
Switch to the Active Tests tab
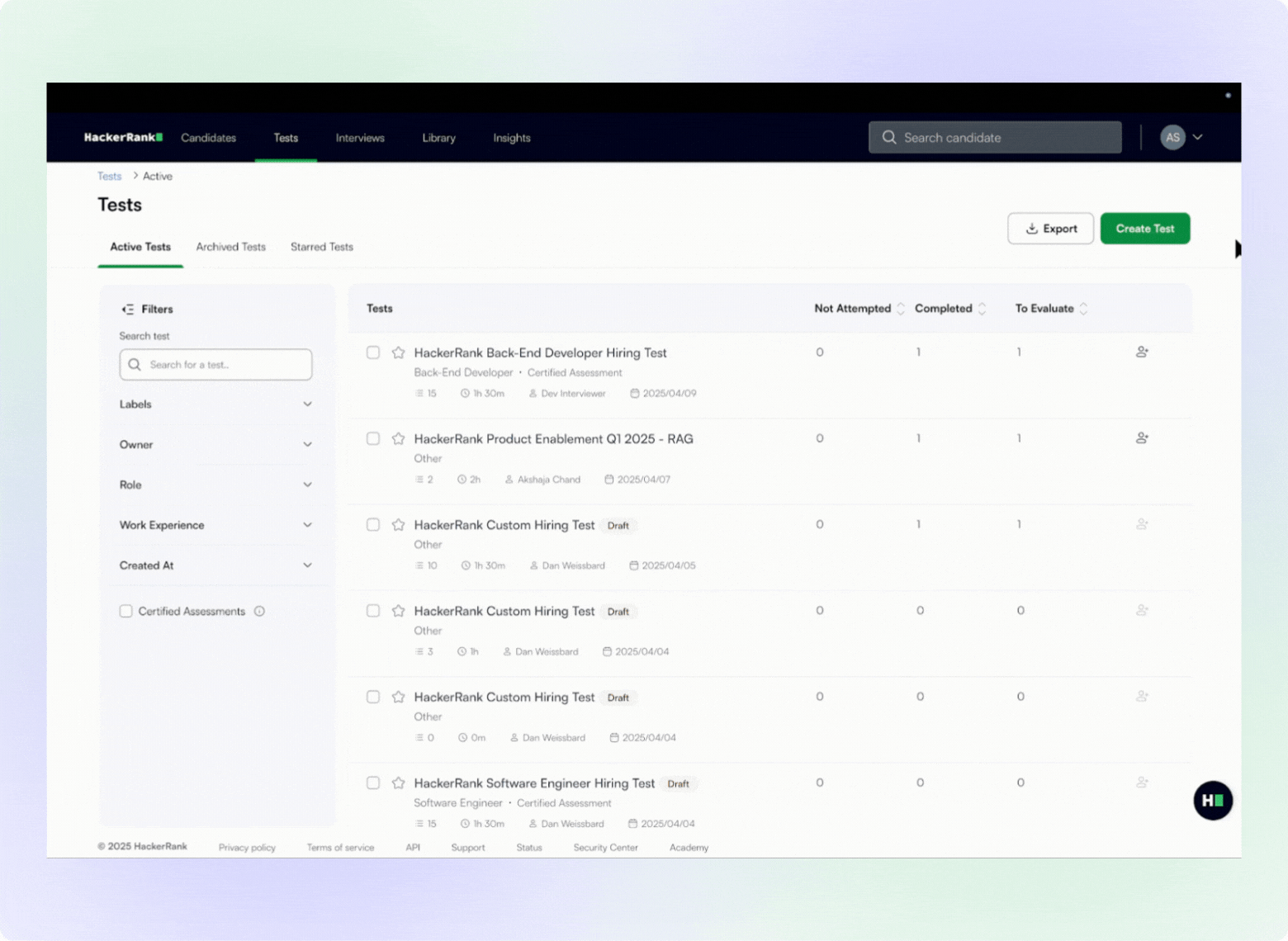140,247
